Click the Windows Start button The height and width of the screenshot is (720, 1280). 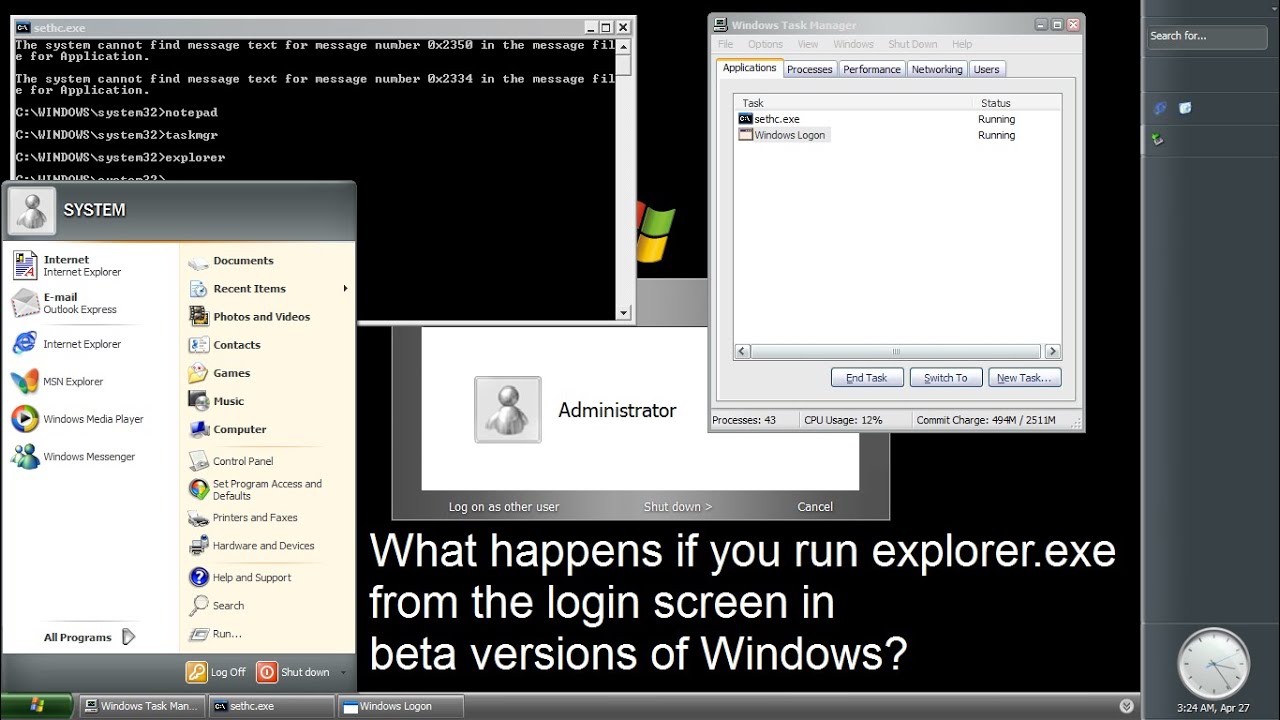click(x=36, y=706)
